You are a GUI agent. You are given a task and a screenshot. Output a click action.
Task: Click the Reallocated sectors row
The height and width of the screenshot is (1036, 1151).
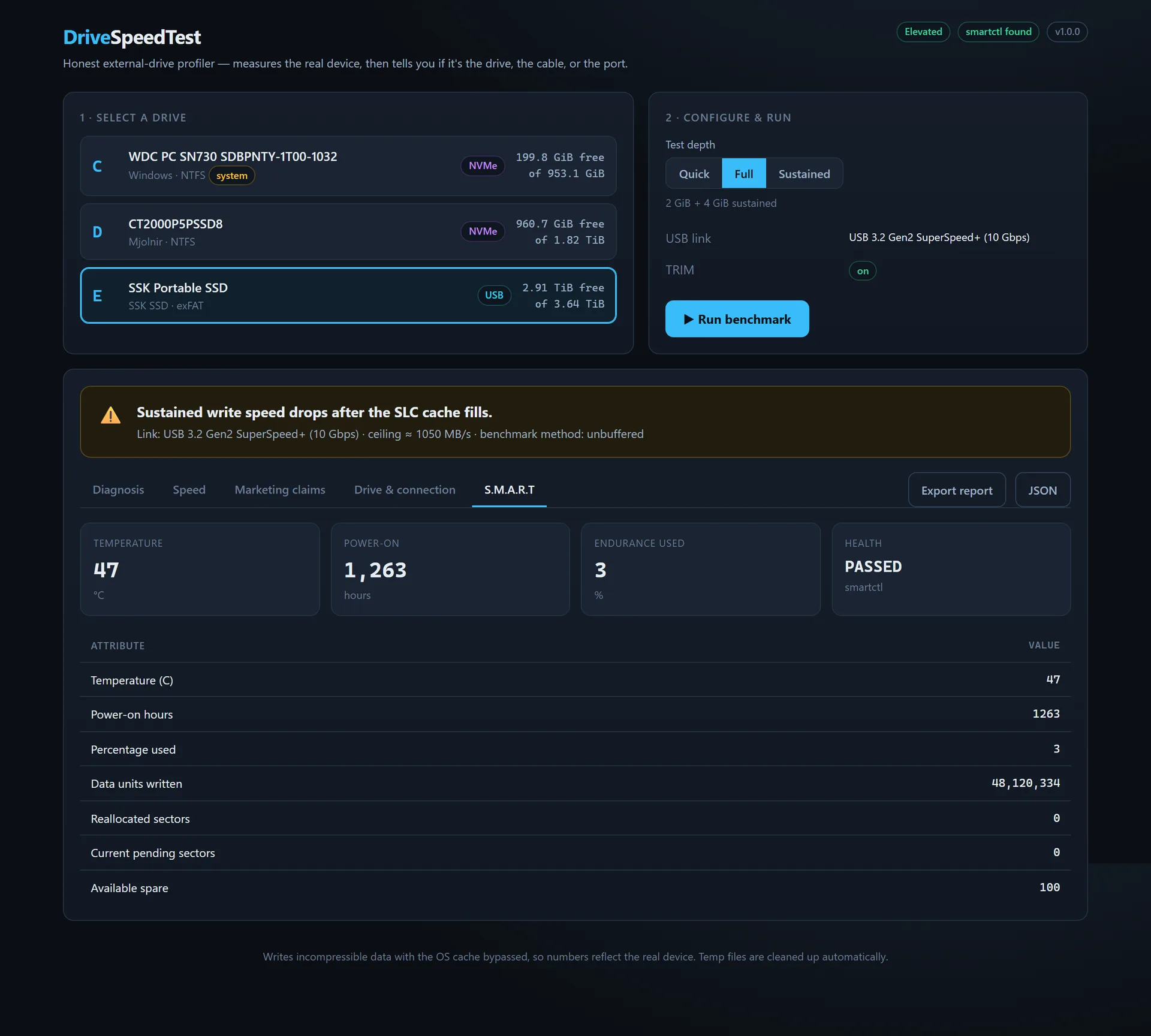click(575, 818)
